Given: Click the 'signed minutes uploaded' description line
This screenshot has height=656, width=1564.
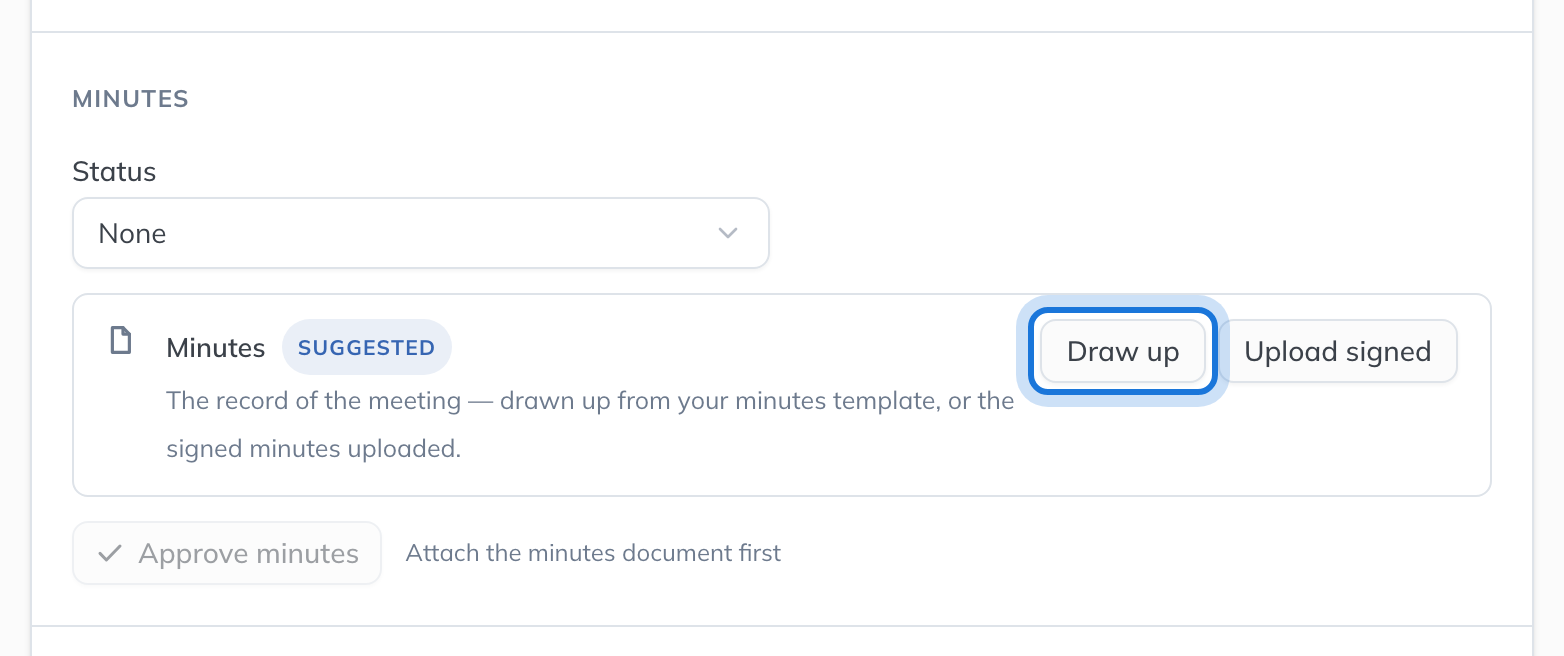Looking at the screenshot, I should [314, 449].
